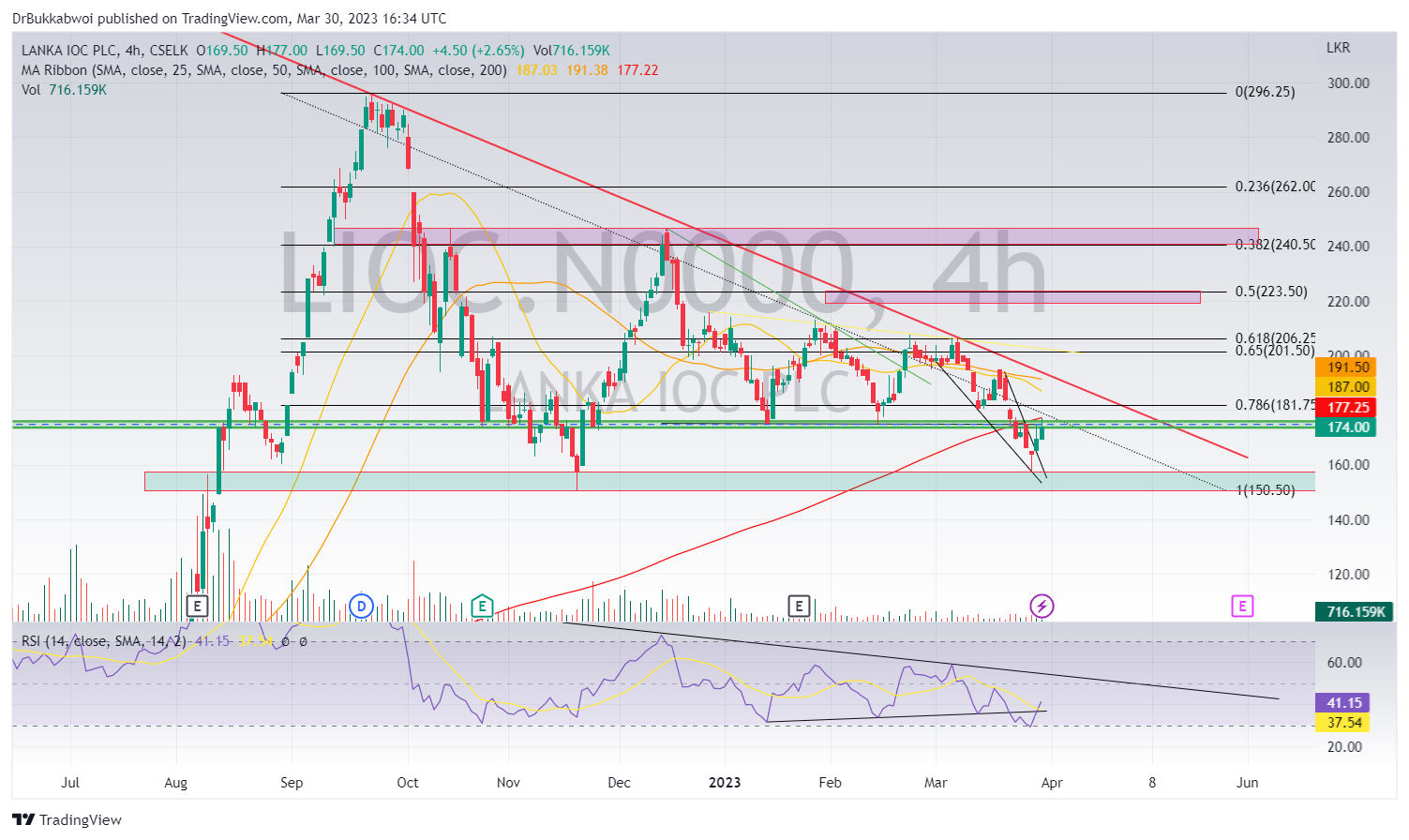
Task: Click the 191.38 MA ribbon value
Action: (x=587, y=70)
